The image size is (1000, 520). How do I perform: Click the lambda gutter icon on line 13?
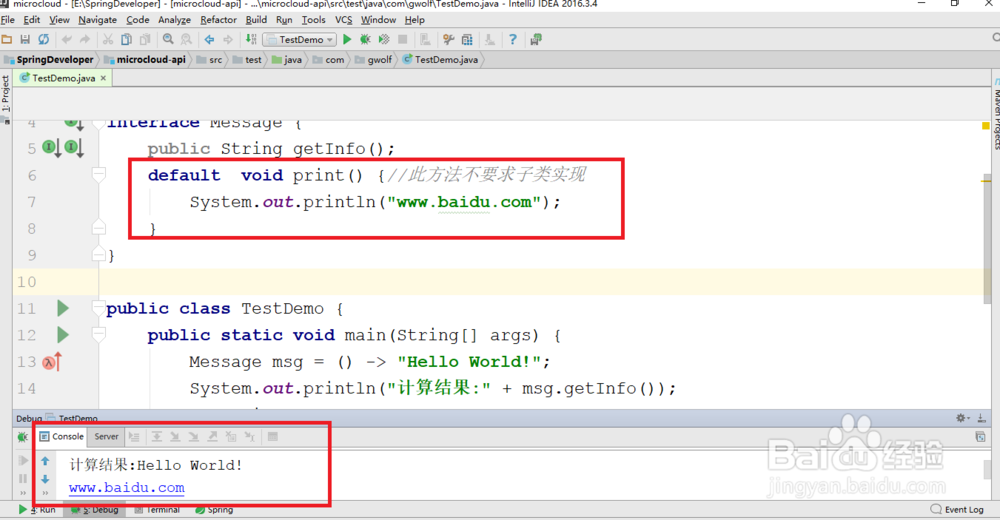point(52,362)
